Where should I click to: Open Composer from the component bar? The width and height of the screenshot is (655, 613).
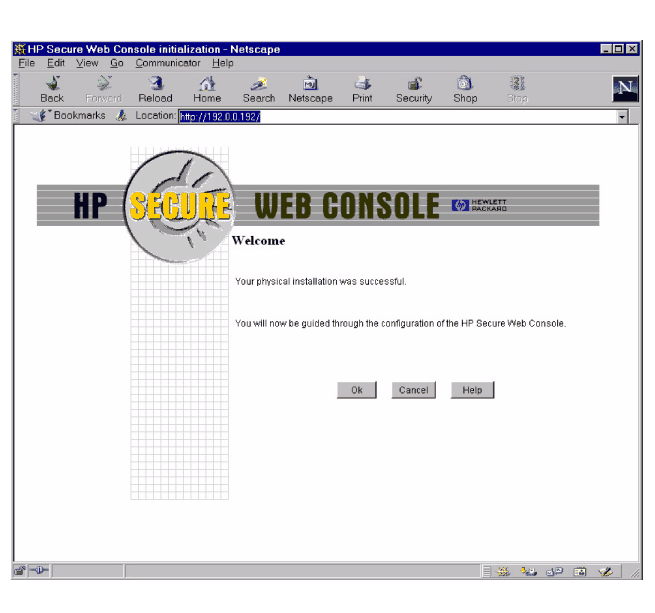(605, 571)
